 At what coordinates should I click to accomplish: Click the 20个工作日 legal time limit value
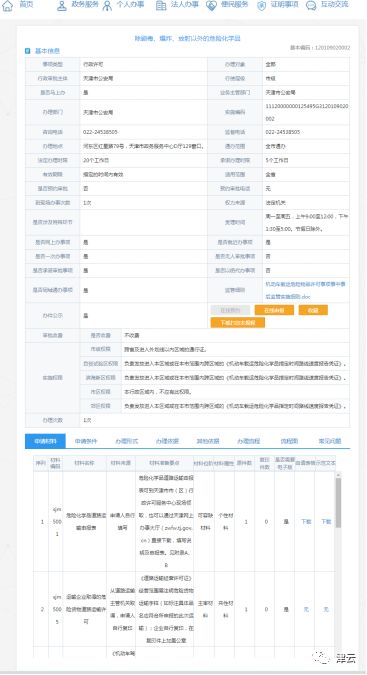tap(96, 160)
